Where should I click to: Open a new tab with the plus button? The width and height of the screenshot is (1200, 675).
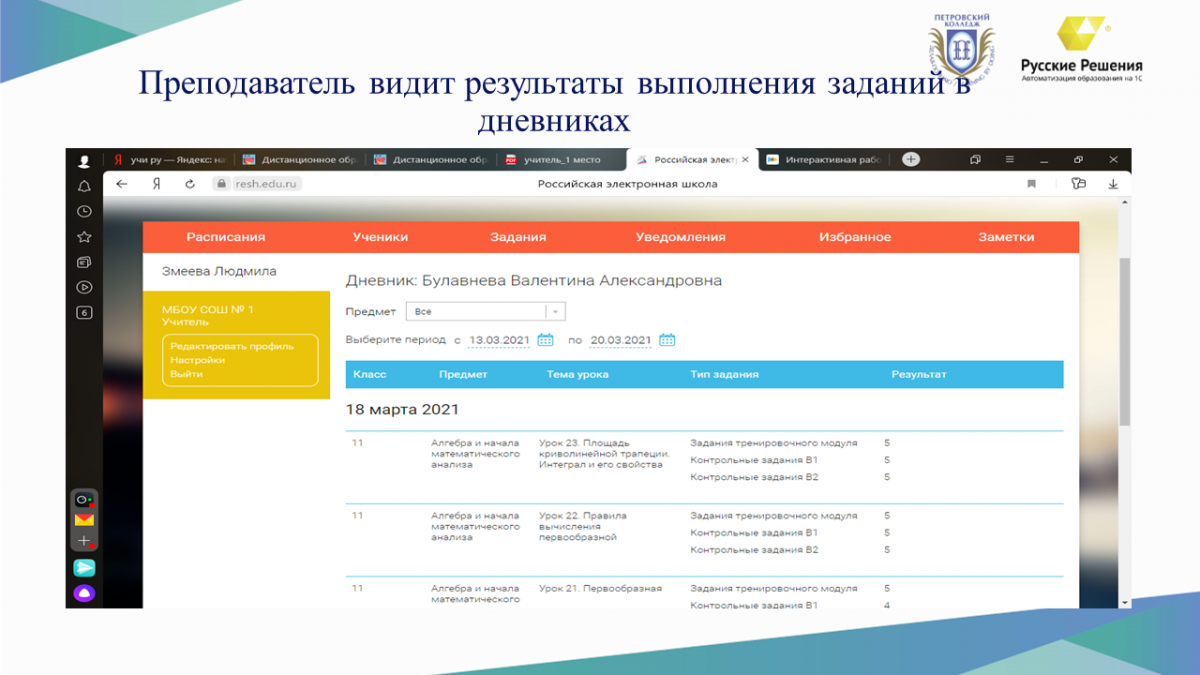point(910,159)
